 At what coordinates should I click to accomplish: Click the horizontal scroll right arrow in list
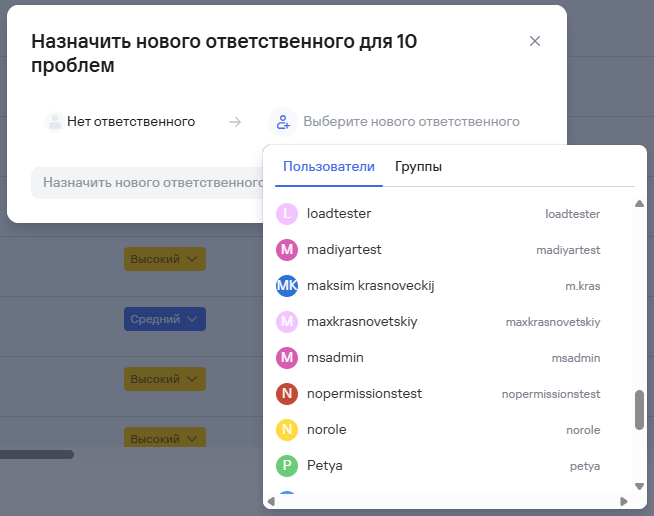click(624, 501)
